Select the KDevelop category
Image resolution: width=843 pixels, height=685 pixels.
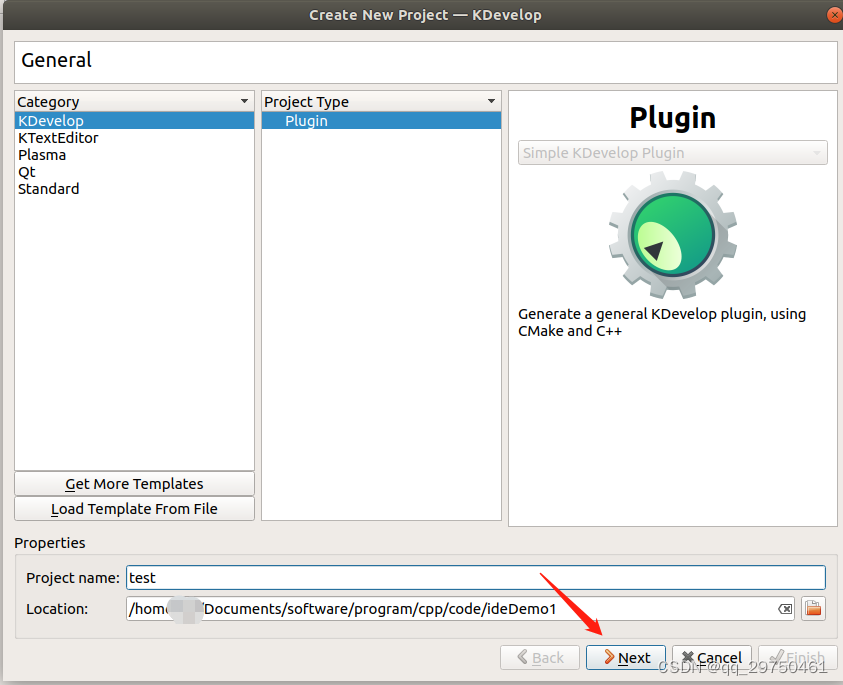pos(134,120)
